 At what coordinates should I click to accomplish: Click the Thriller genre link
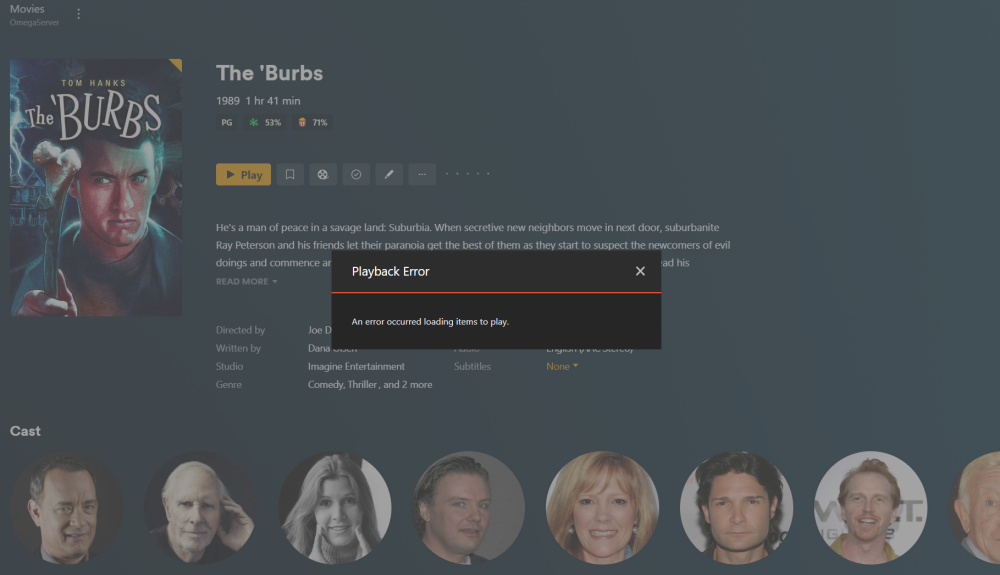point(363,384)
